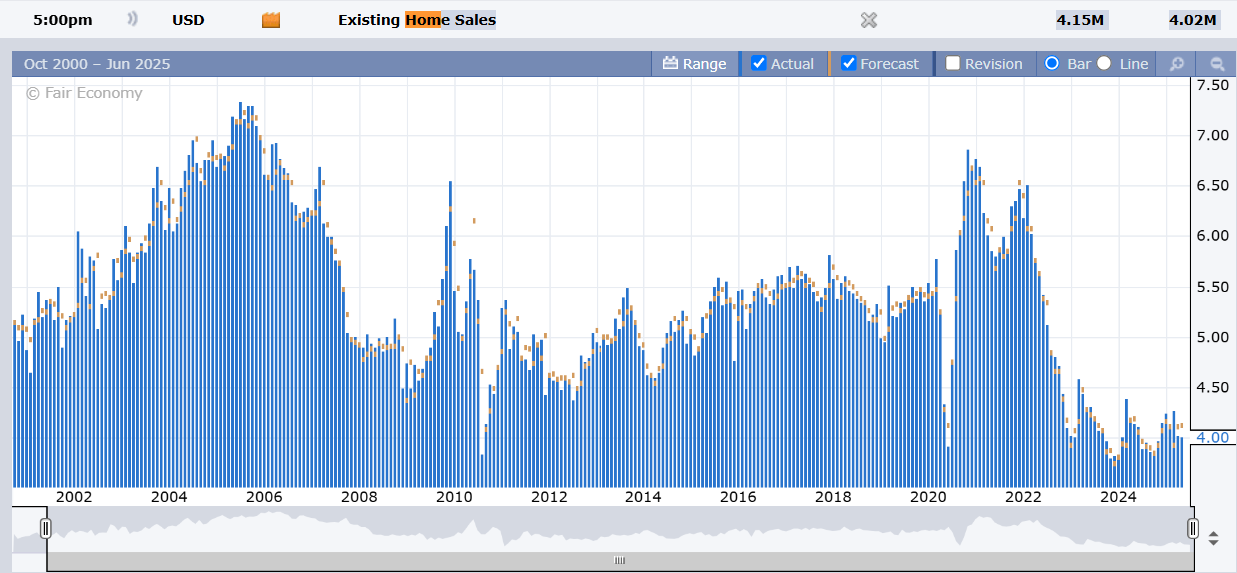Click the sound alert icon beside 5:00pm
Screen dimensions: 1237x573
coord(132,20)
